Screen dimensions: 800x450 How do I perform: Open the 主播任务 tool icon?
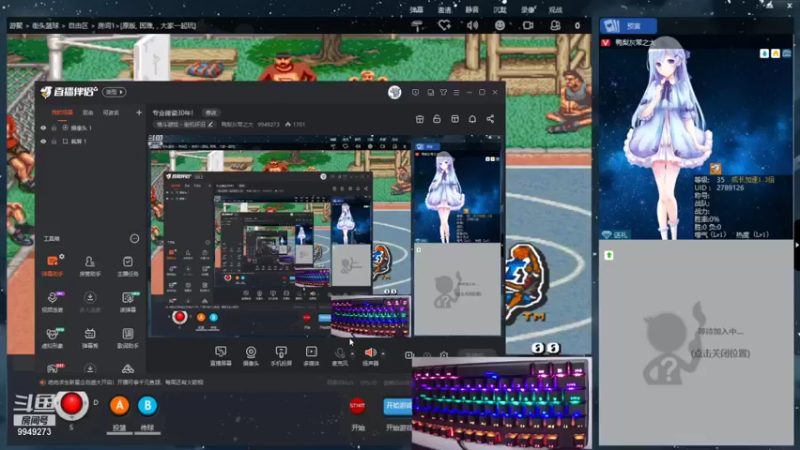point(128,265)
